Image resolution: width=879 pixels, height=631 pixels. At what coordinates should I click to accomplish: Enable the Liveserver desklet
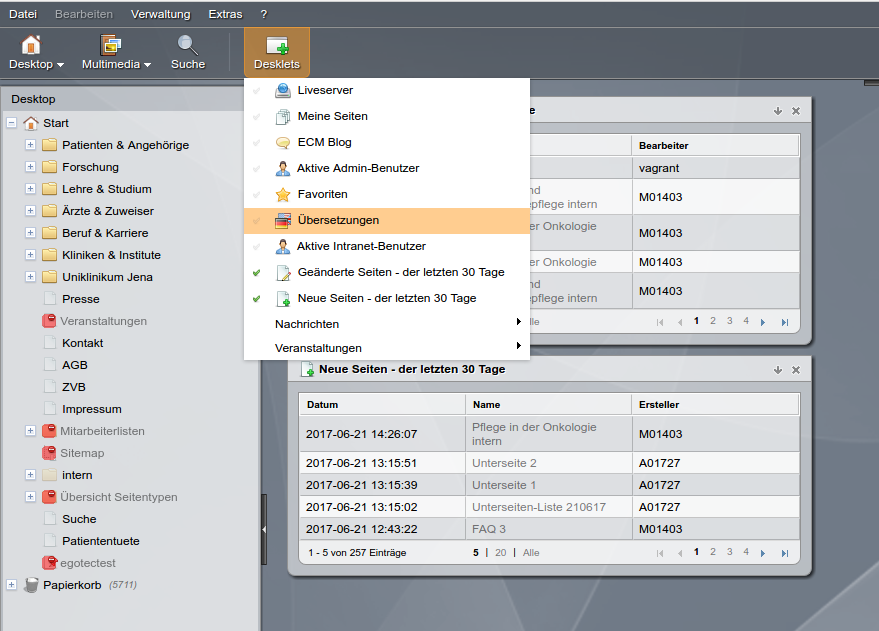pos(256,90)
